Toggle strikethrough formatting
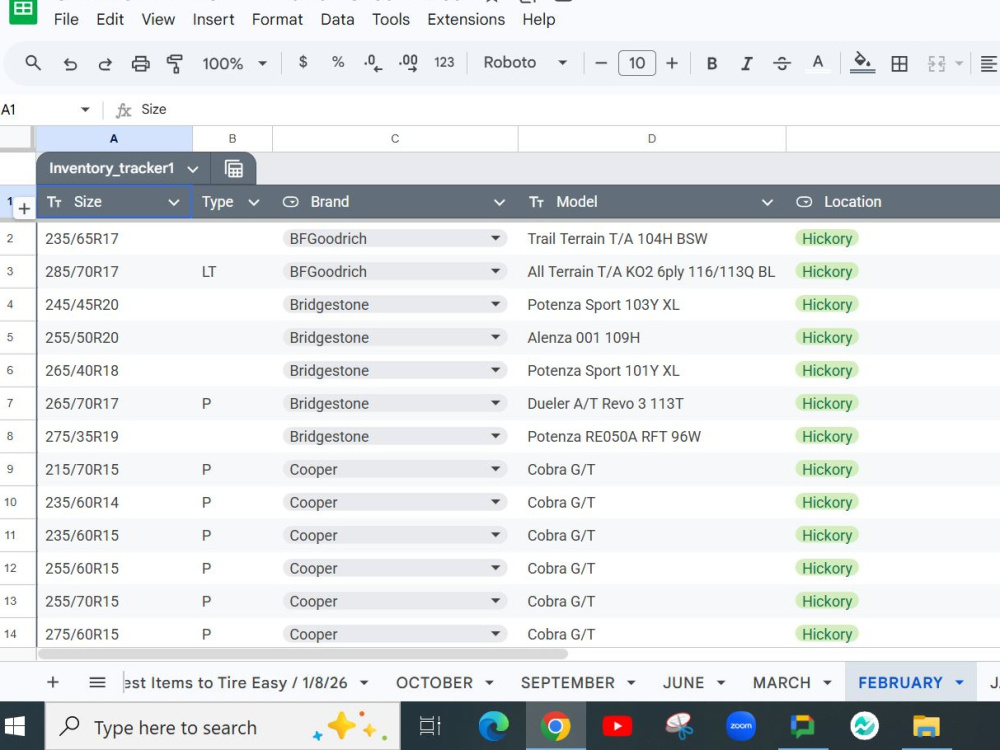 tap(781, 63)
